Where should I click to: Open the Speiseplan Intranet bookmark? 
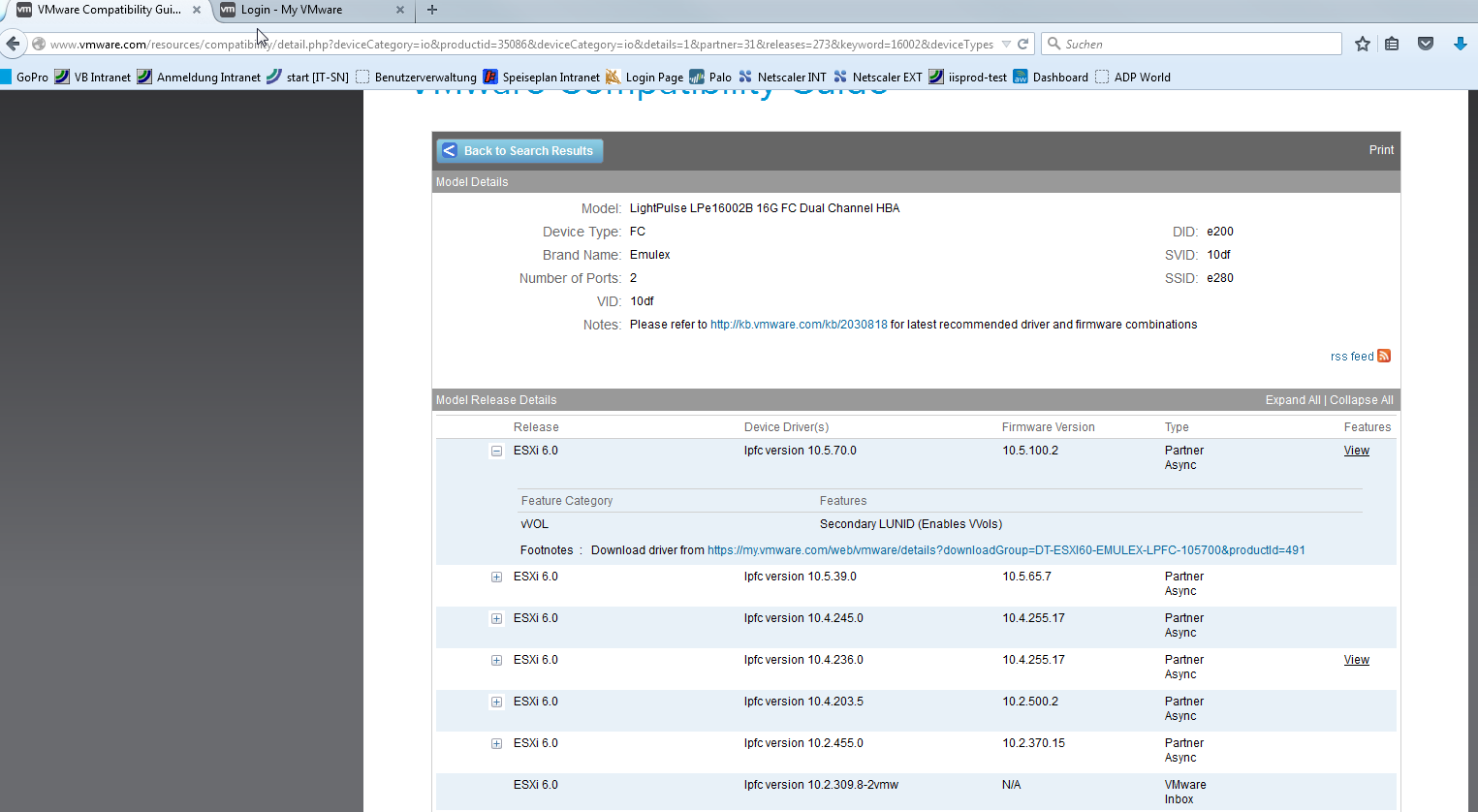541,77
